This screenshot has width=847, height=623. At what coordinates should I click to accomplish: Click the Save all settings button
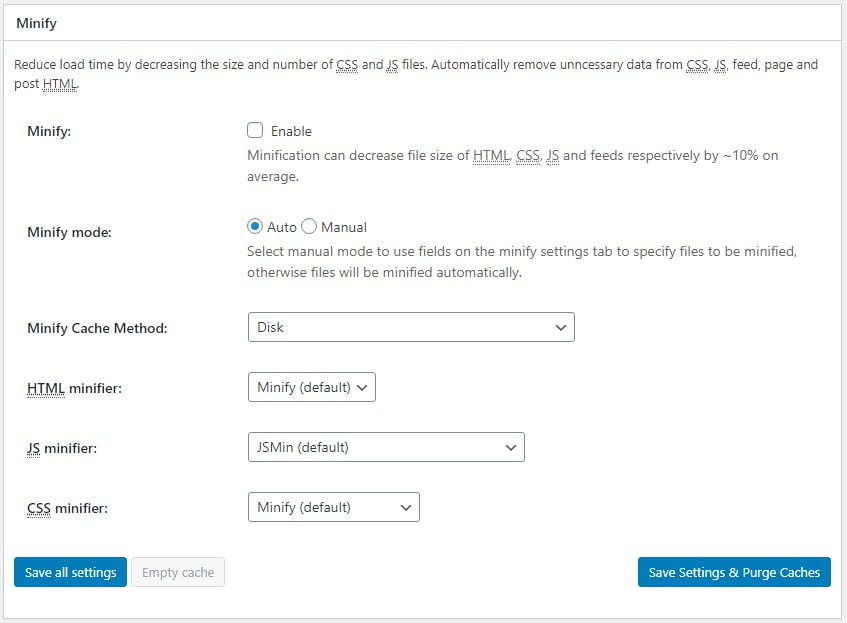pos(69,572)
